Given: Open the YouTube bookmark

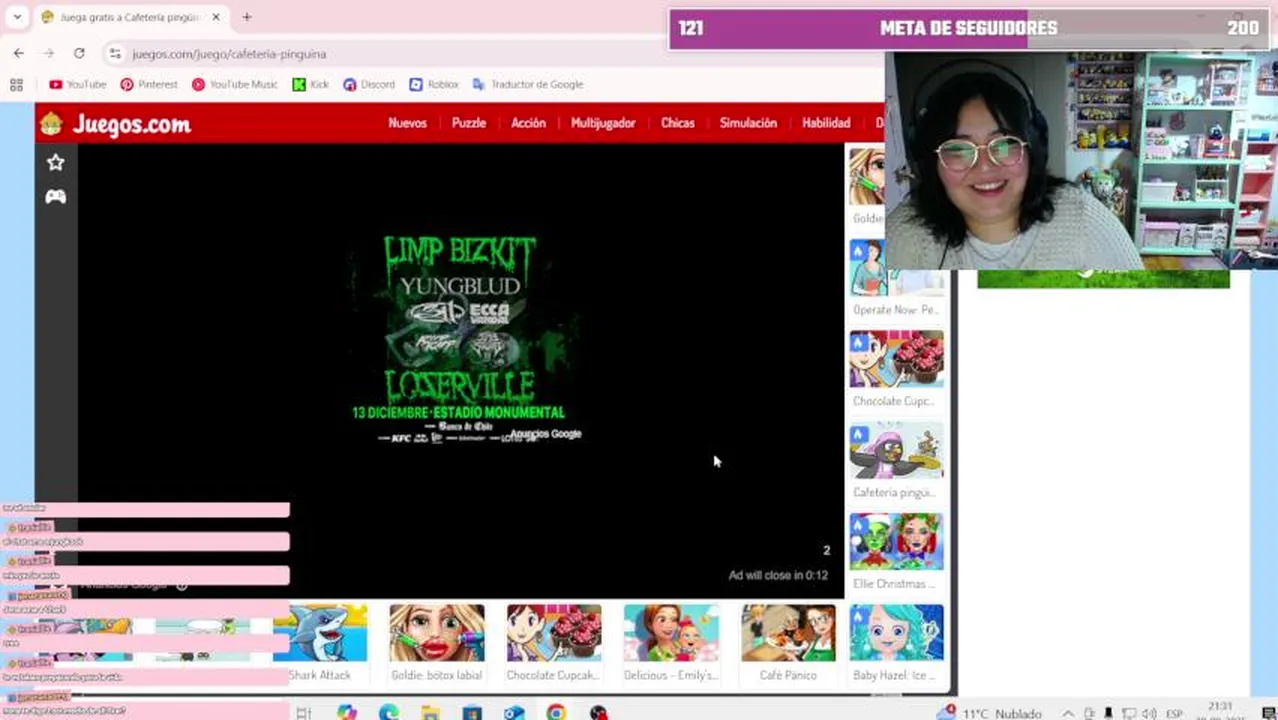Looking at the screenshot, I should click(x=77, y=85).
